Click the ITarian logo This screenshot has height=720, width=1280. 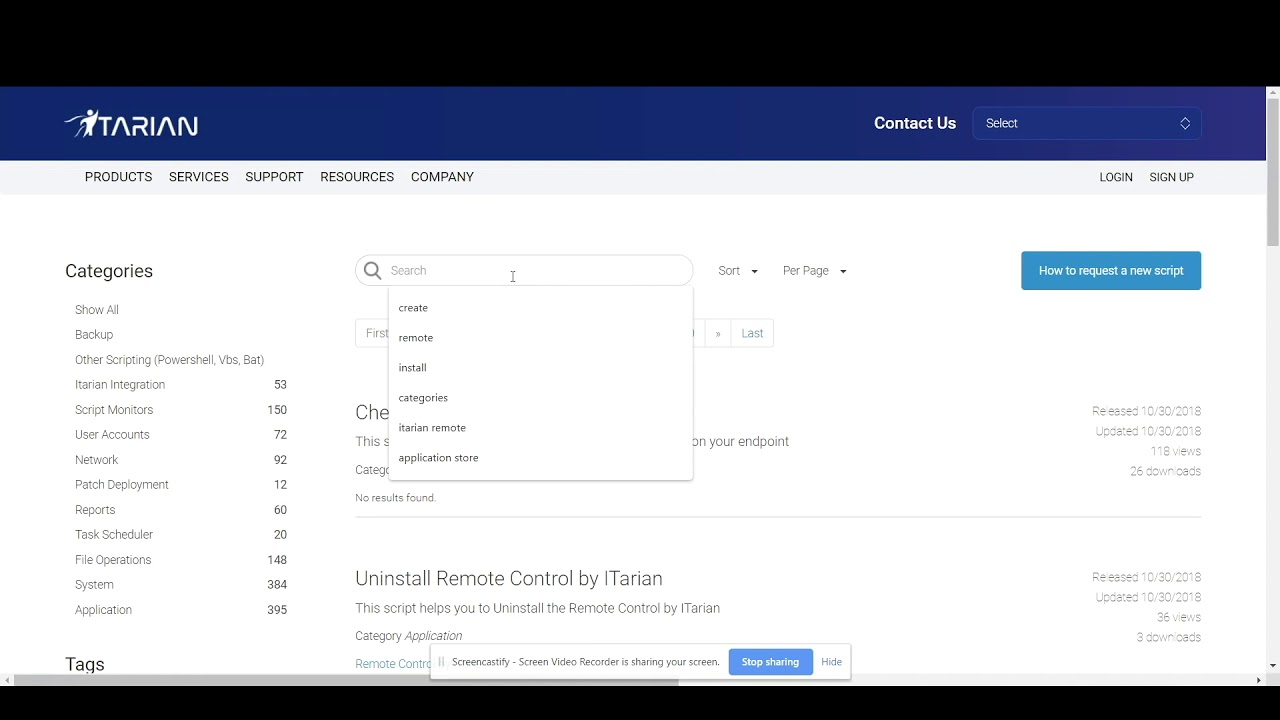tap(131, 123)
